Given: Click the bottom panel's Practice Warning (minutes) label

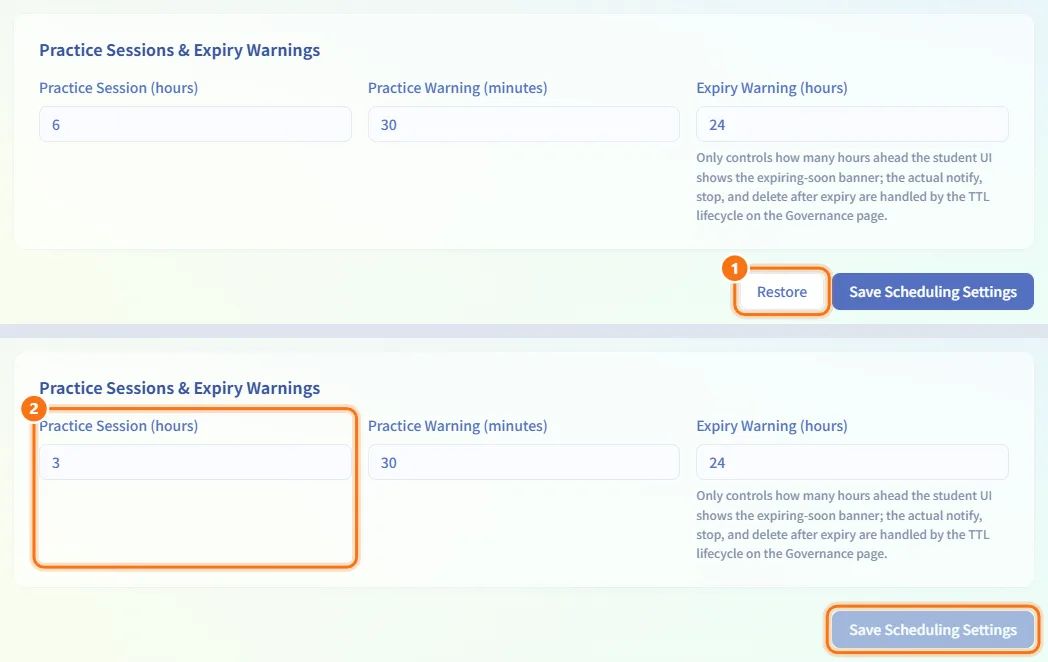Looking at the screenshot, I should pos(457,426).
